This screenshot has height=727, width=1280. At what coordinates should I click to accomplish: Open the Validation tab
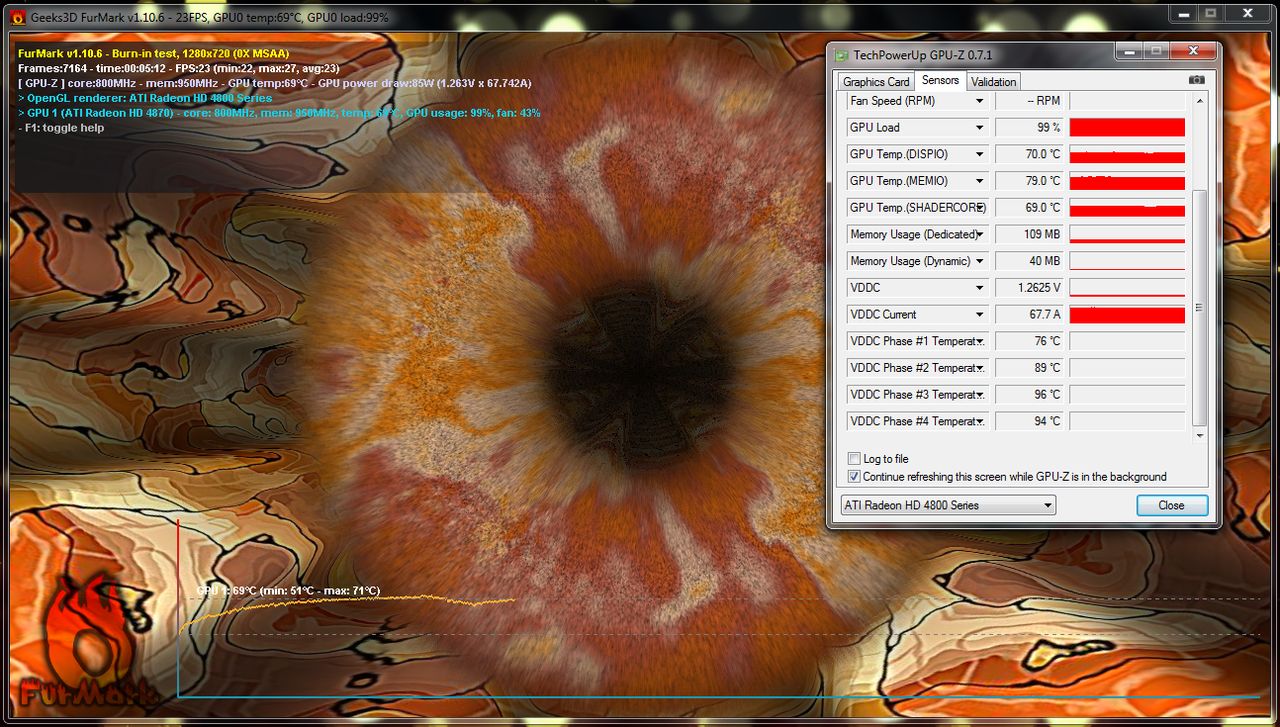tap(993, 82)
